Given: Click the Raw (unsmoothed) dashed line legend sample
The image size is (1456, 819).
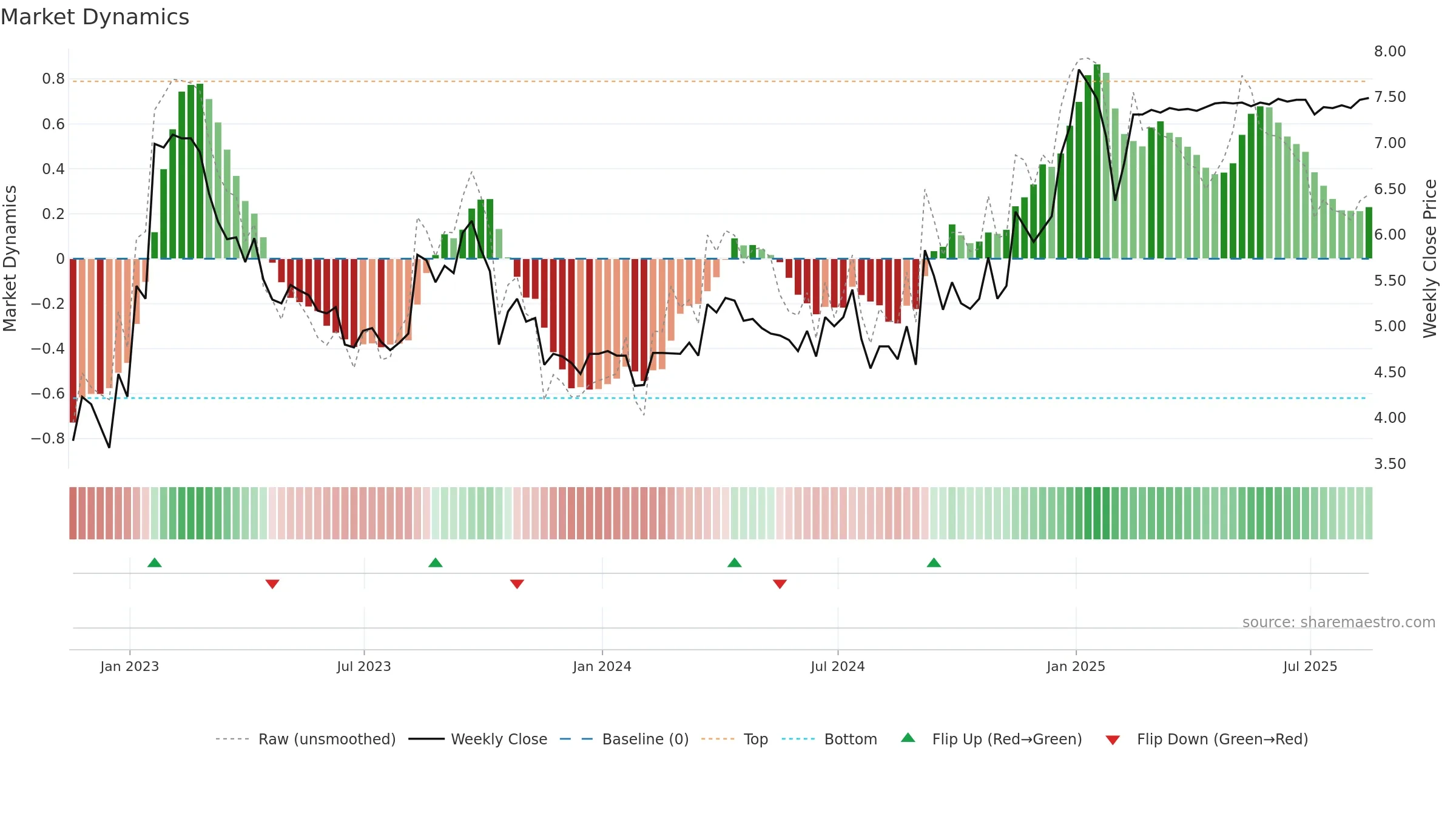Looking at the screenshot, I should point(232,739).
